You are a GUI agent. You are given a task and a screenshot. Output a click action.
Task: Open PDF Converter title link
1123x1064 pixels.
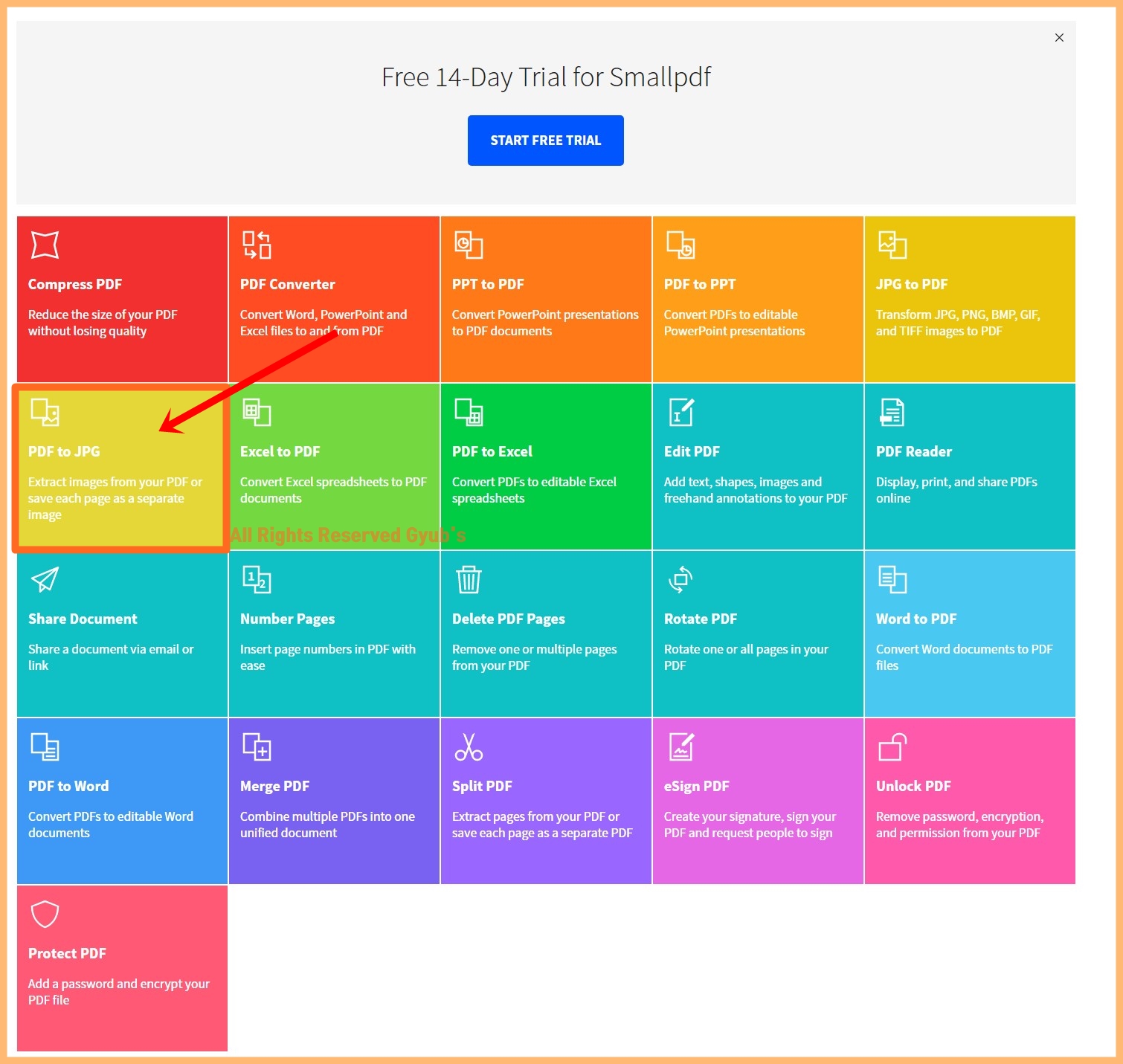287,285
